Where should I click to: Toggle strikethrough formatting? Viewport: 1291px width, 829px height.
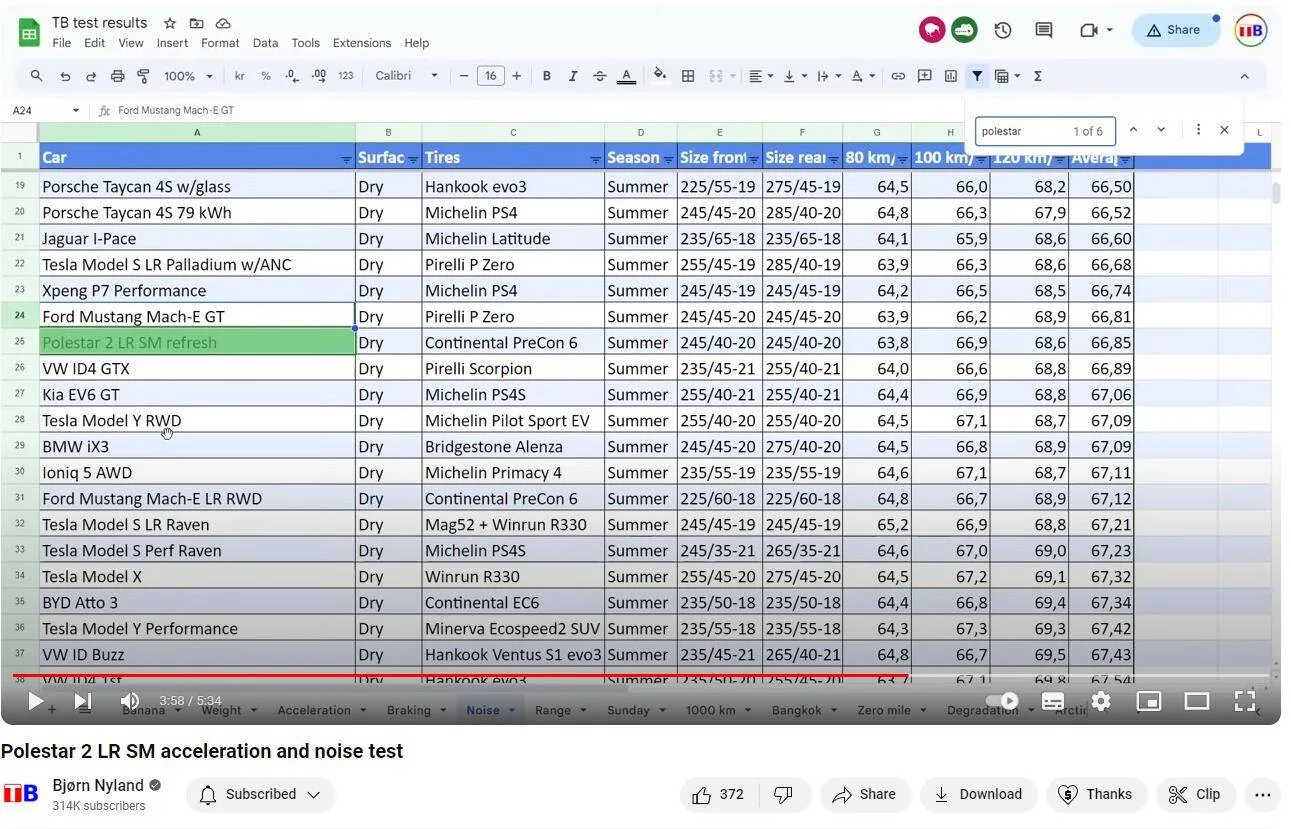[x=599, y=76]
